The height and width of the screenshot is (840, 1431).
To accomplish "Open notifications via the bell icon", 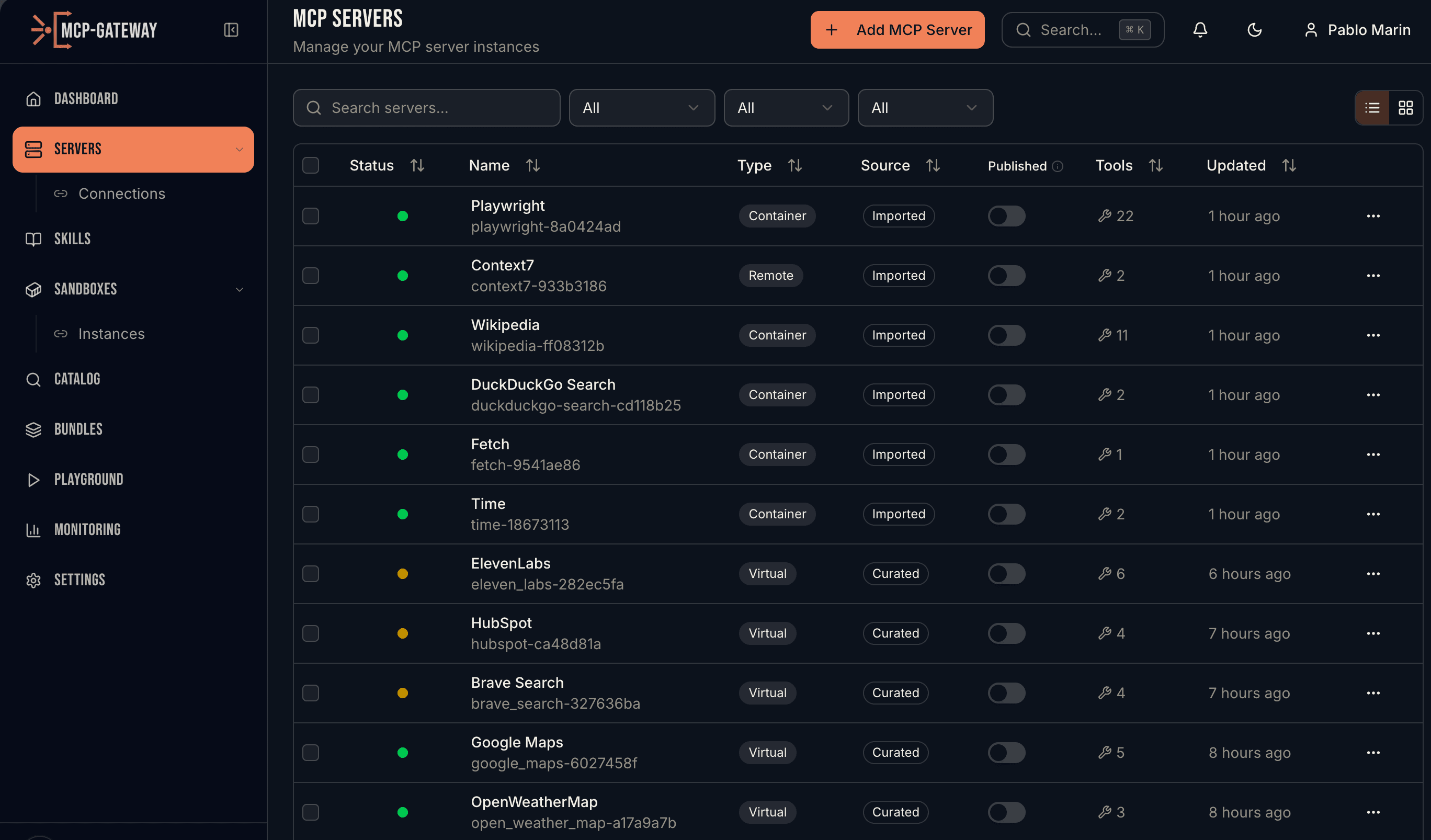I will (x=1200, y=29).
